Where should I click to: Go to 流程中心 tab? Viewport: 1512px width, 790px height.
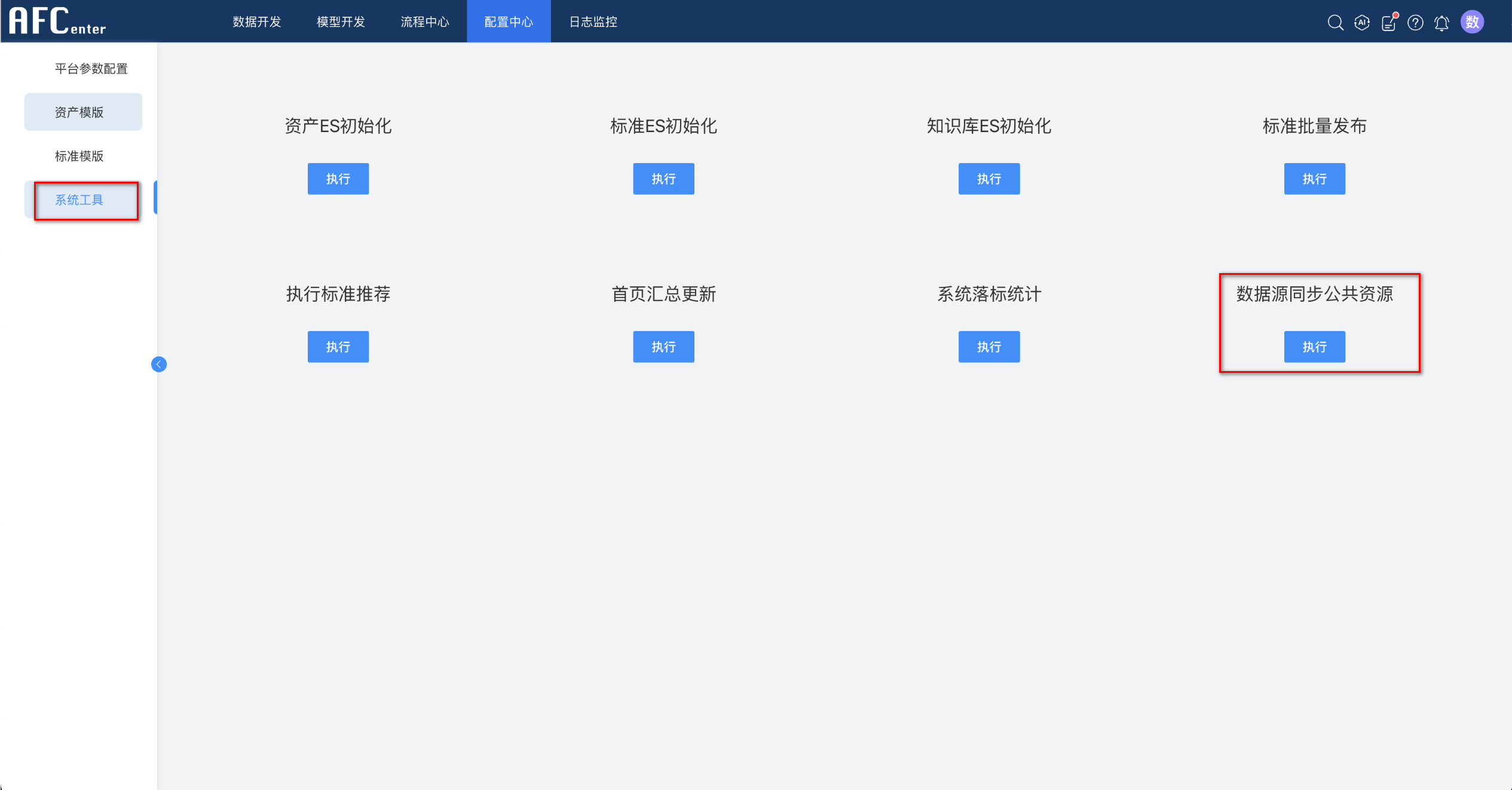[x=424, y=22]
